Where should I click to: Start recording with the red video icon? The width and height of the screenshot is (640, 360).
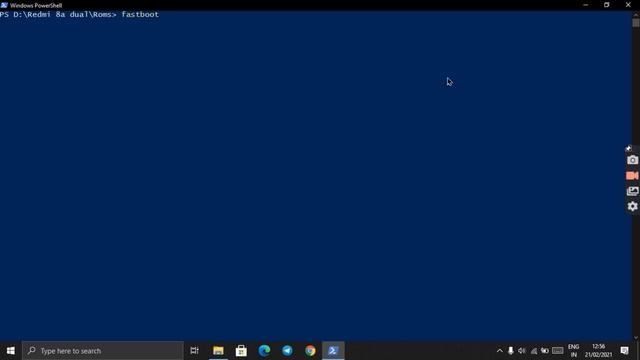pyautogui.click(x=632, y=176)
